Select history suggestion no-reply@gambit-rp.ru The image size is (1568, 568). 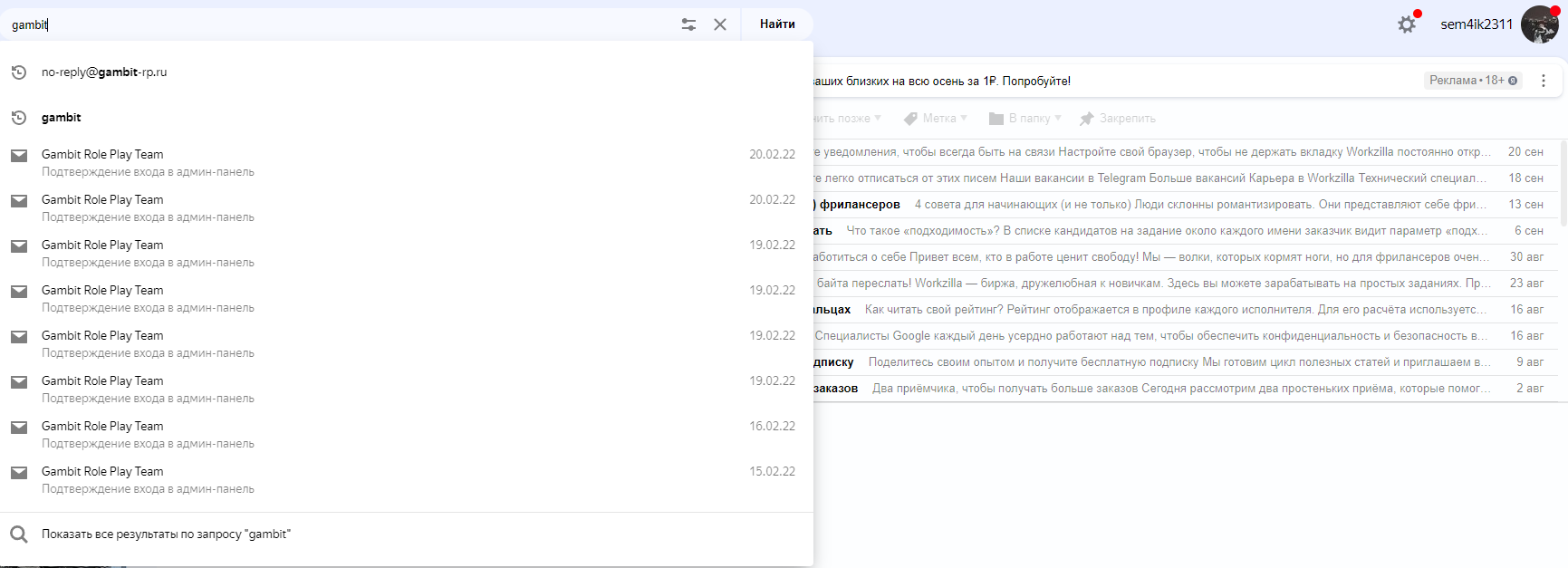(x=104, y=72)
